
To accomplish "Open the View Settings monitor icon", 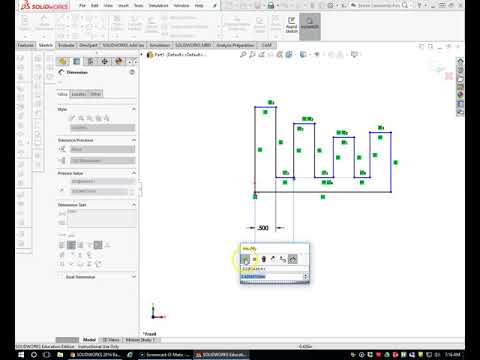I will (x=354, y=54).
